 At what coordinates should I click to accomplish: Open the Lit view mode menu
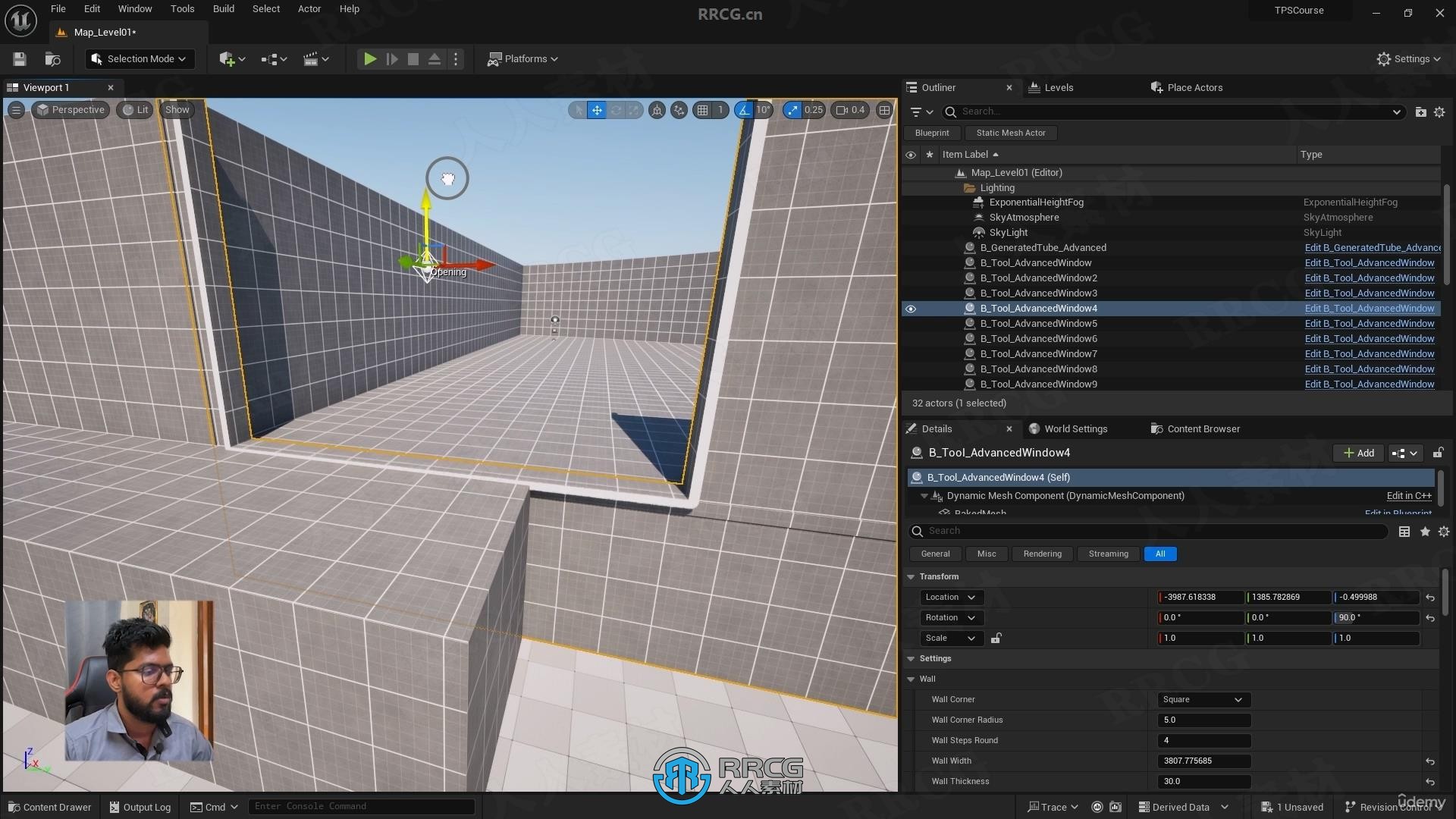coord(136,110)
